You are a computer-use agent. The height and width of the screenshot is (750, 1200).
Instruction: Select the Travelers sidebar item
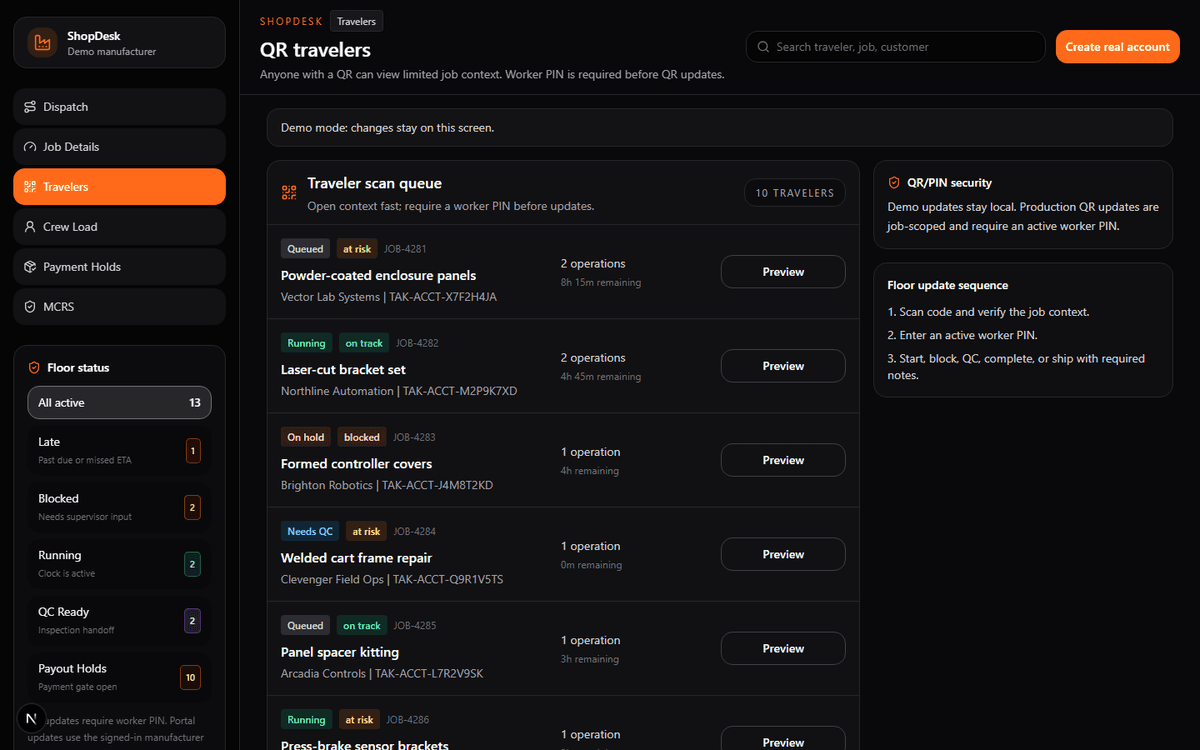click(x=119, y=187)
